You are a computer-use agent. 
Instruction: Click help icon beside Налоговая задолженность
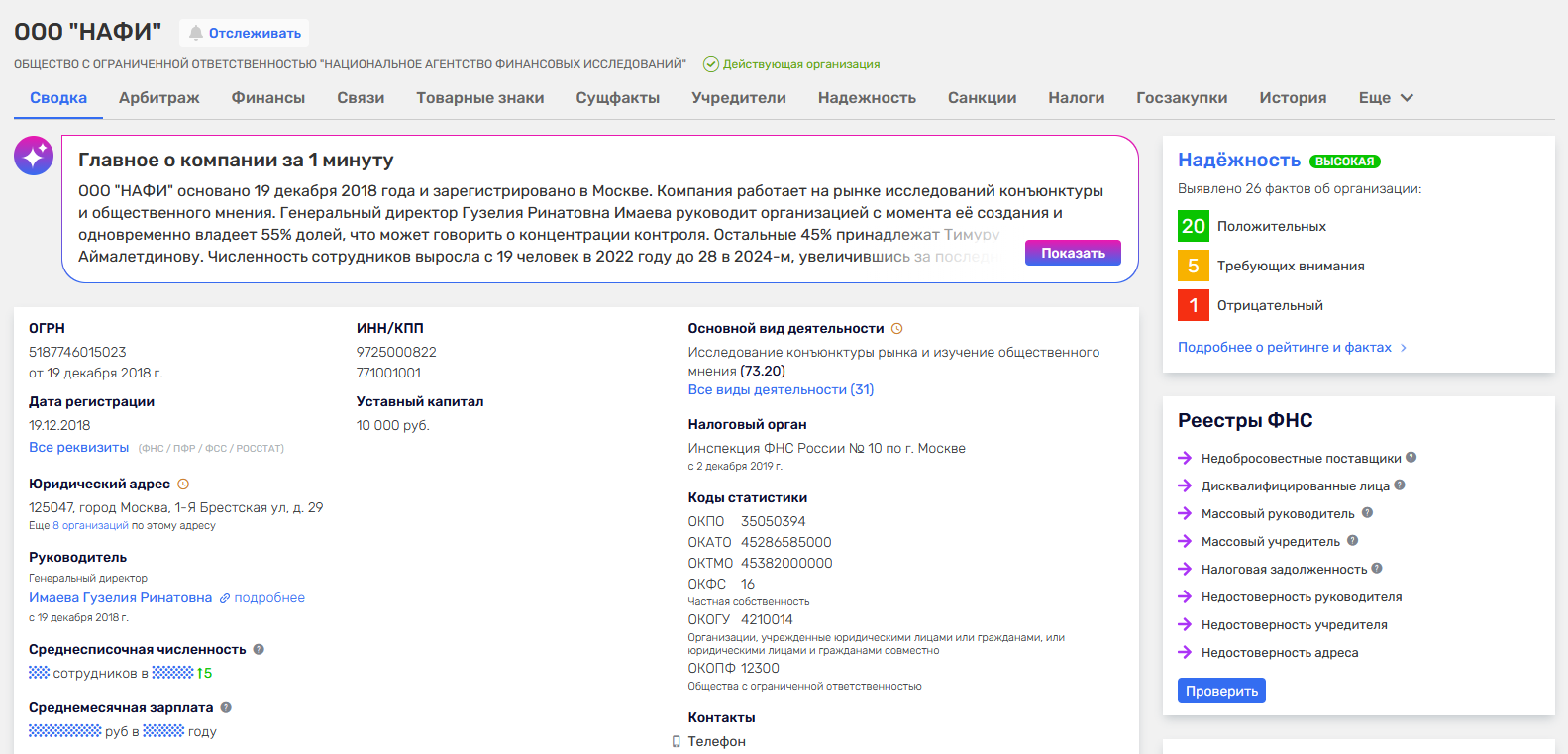coord(1377,569)
